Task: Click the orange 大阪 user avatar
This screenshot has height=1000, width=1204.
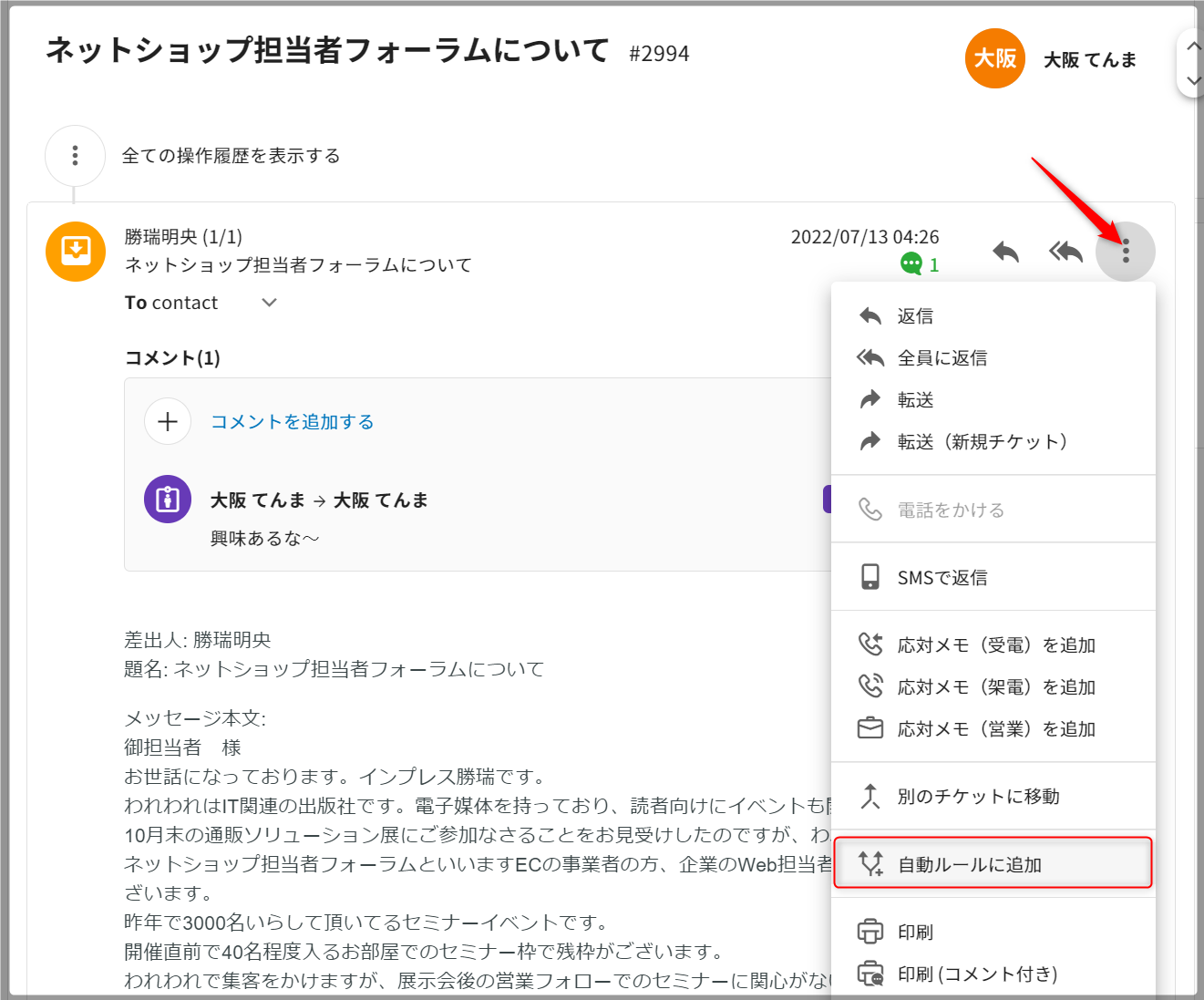Action: point(995,58)
